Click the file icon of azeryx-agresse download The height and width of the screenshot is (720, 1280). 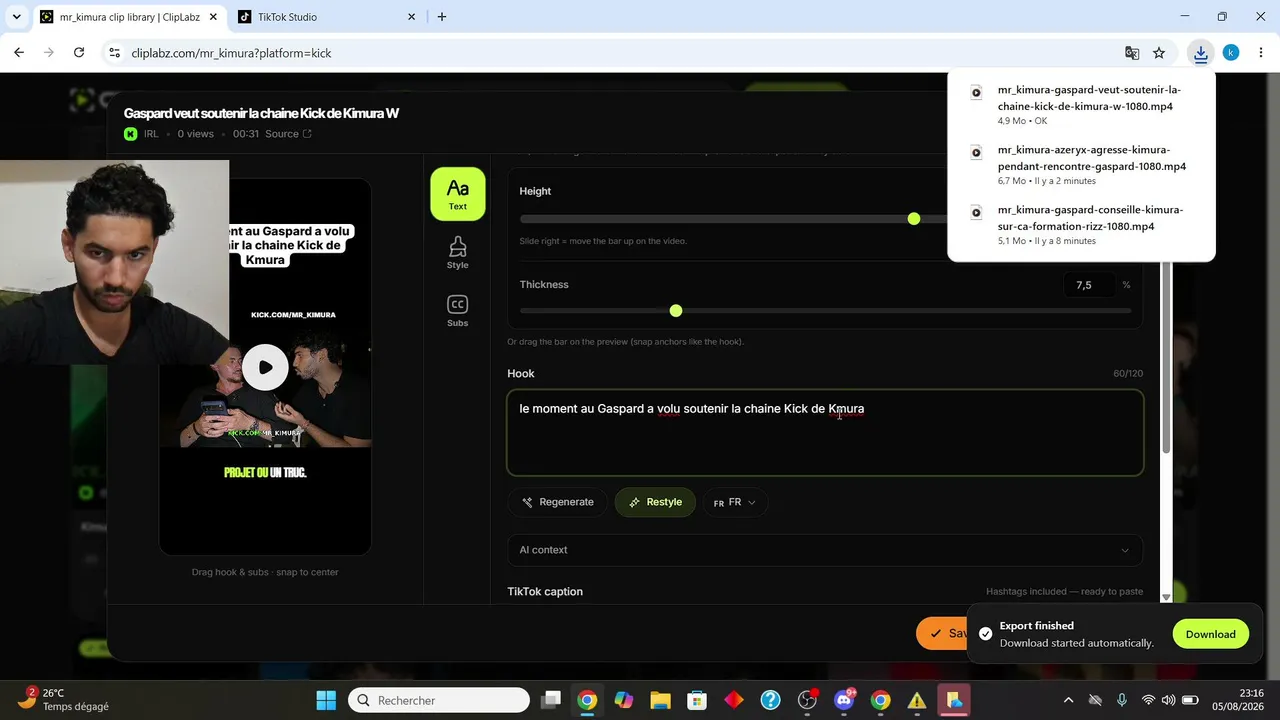coord(976,153)
